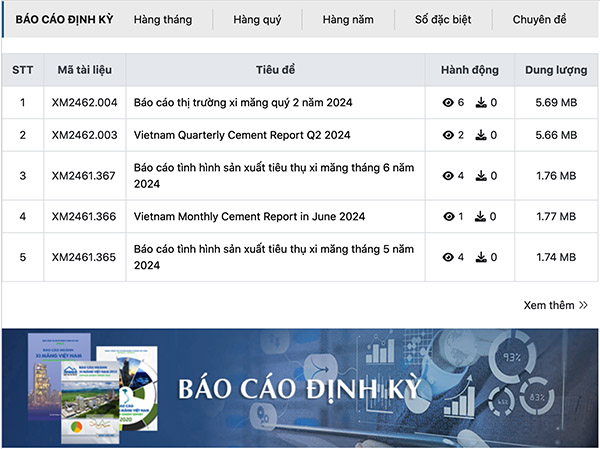Click the eye view icon for XM2461.367
Image resolution: width=600 pixels, height=449 pixels.
448,176
